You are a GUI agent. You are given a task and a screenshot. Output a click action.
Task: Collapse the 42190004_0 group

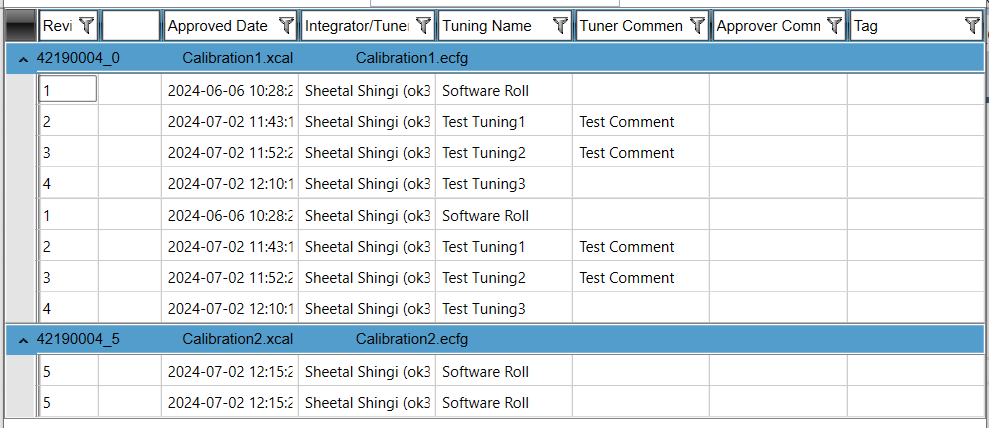click(x=22, y=58)
